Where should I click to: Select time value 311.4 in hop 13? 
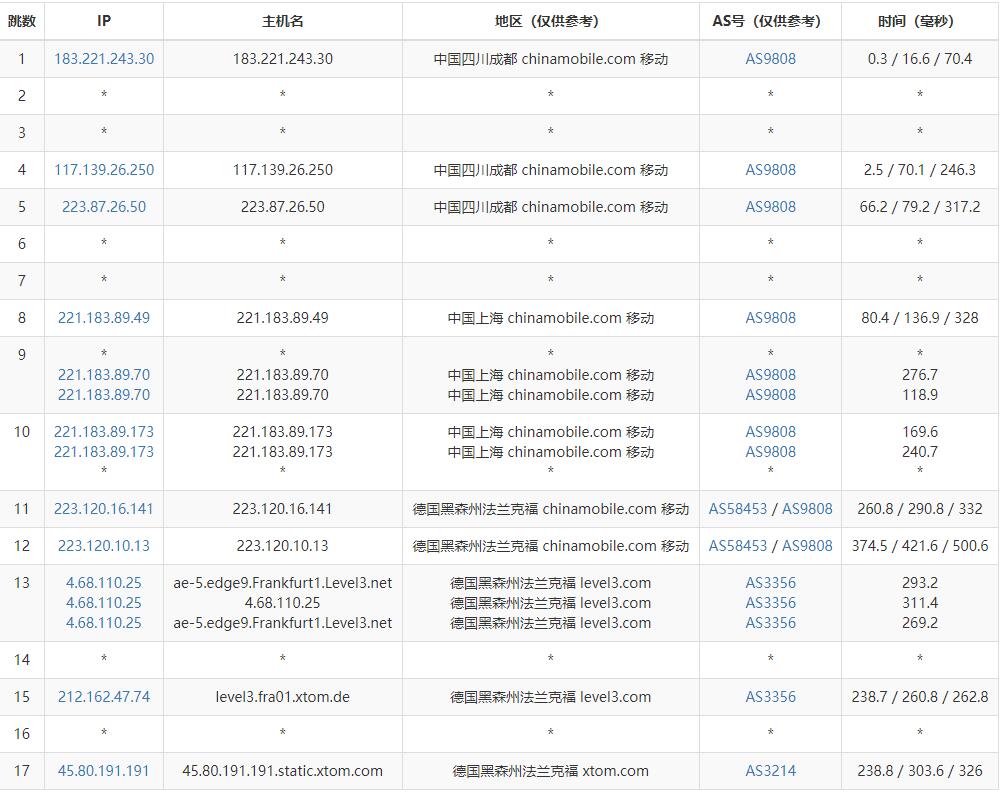[x=920, y=603]
